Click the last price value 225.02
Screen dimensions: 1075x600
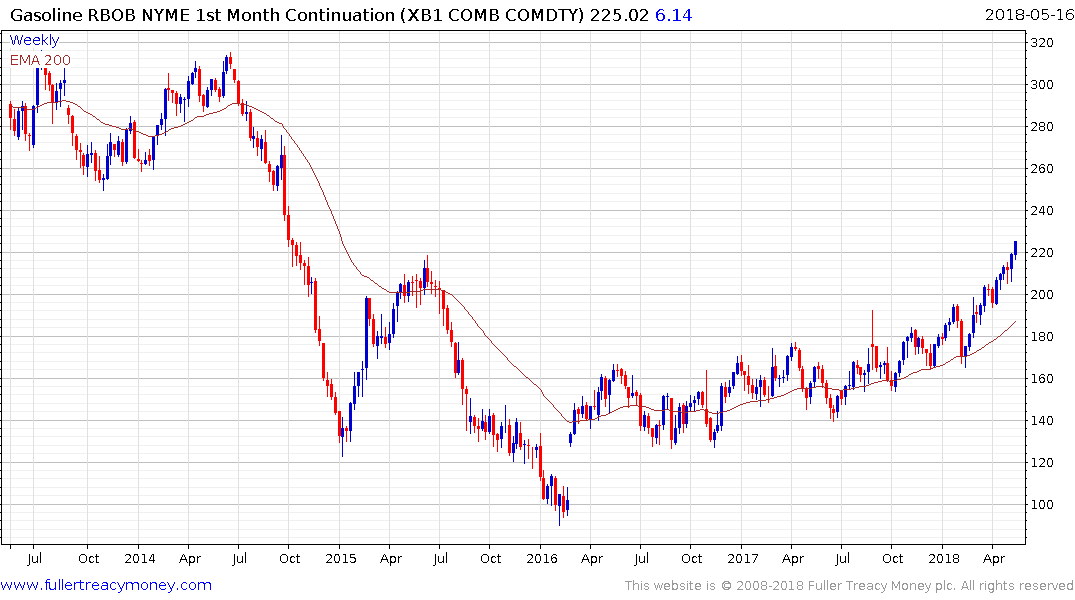(619, 14)
